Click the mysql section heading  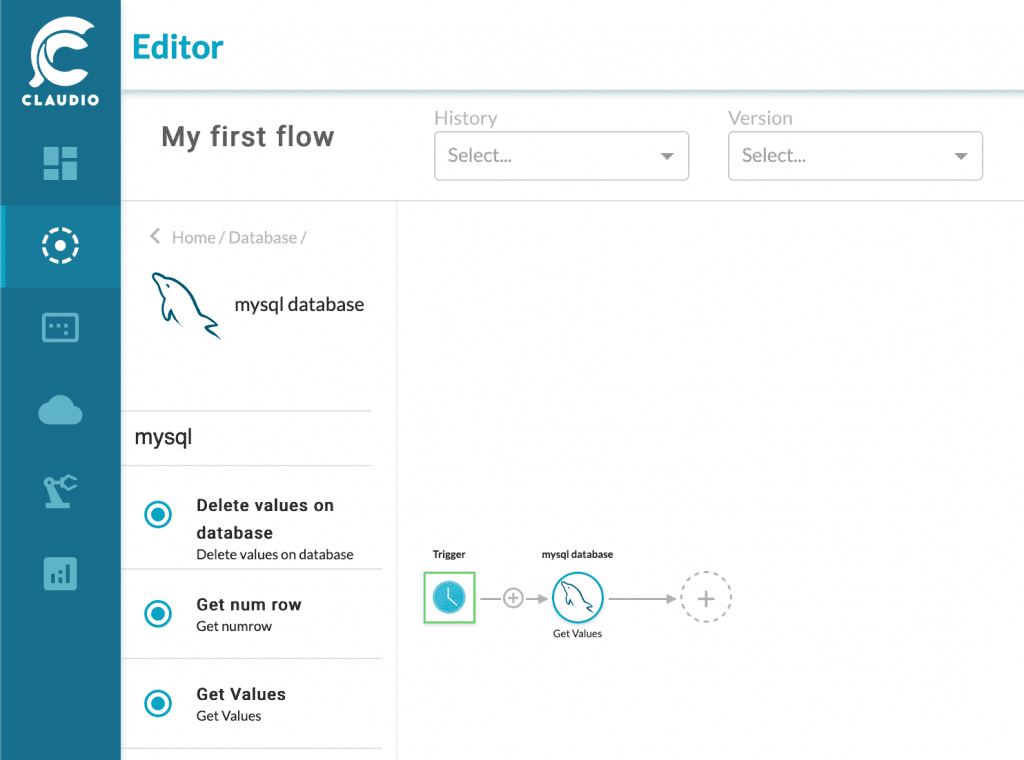coord(163,437)
